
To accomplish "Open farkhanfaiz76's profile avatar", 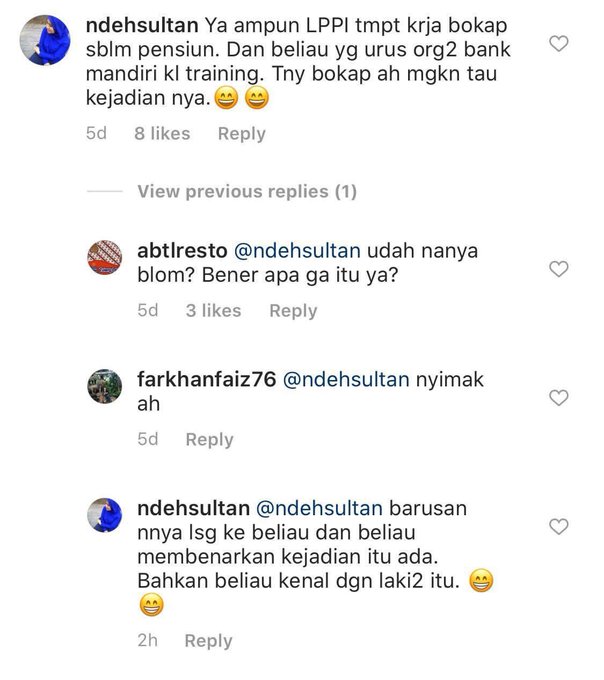I will point(104,386).
